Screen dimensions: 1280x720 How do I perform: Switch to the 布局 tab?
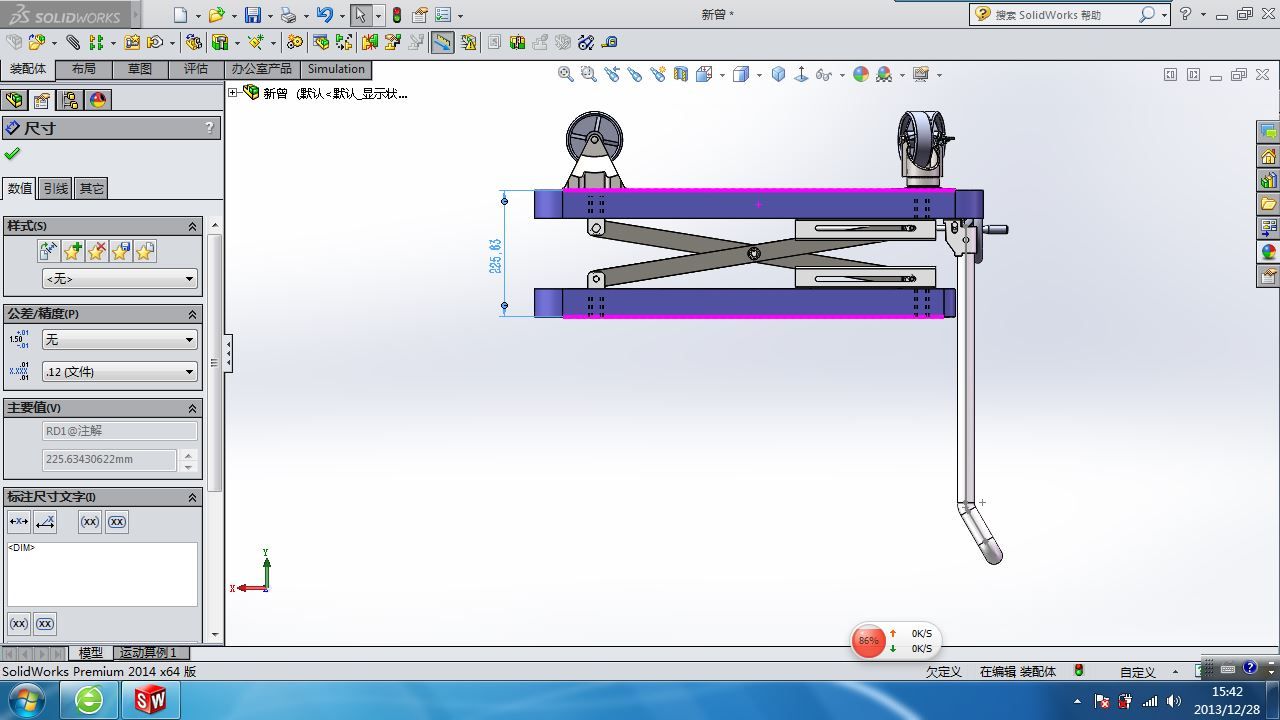tap(84, 69)
